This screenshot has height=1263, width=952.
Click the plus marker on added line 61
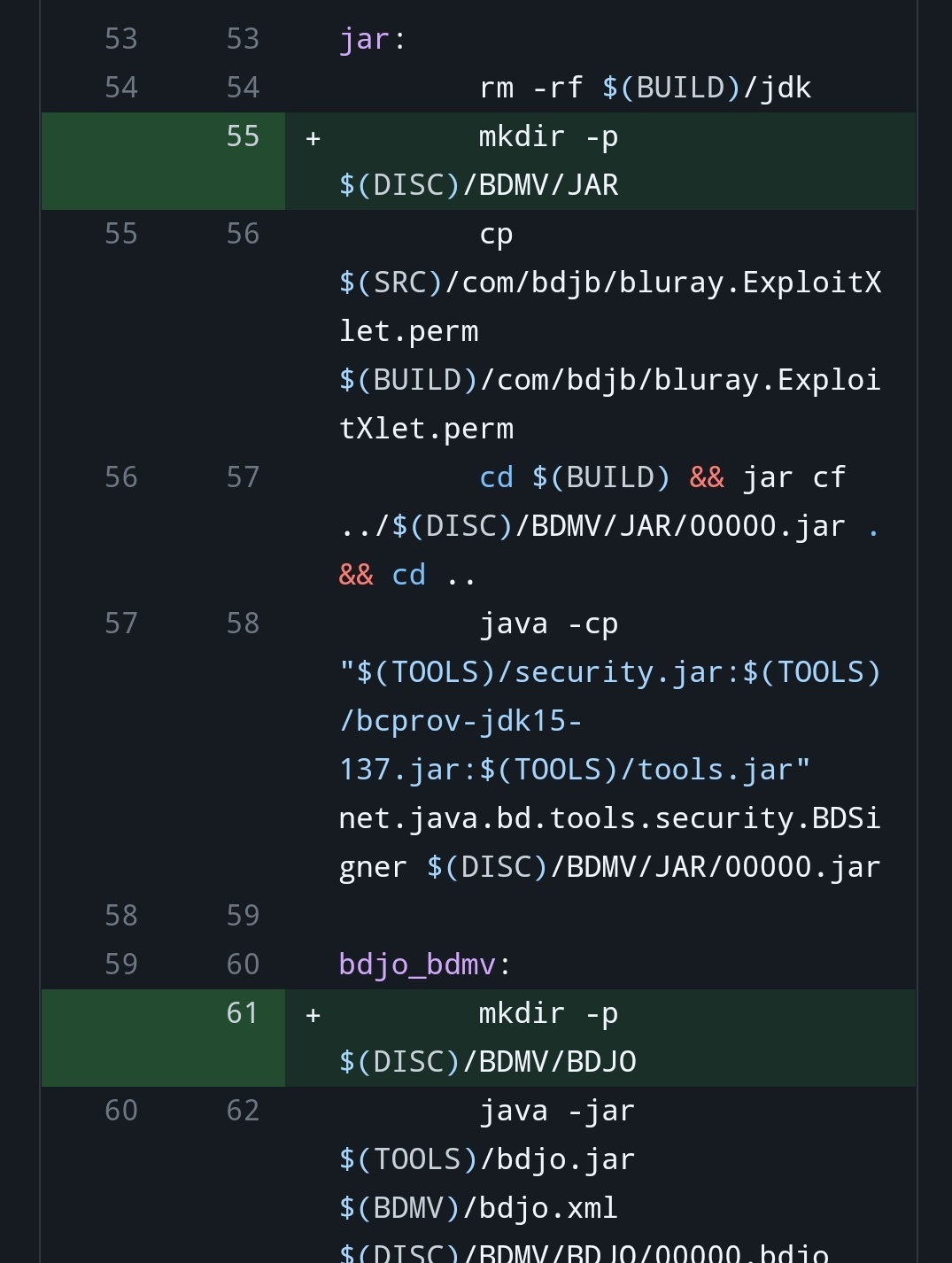313,1015
